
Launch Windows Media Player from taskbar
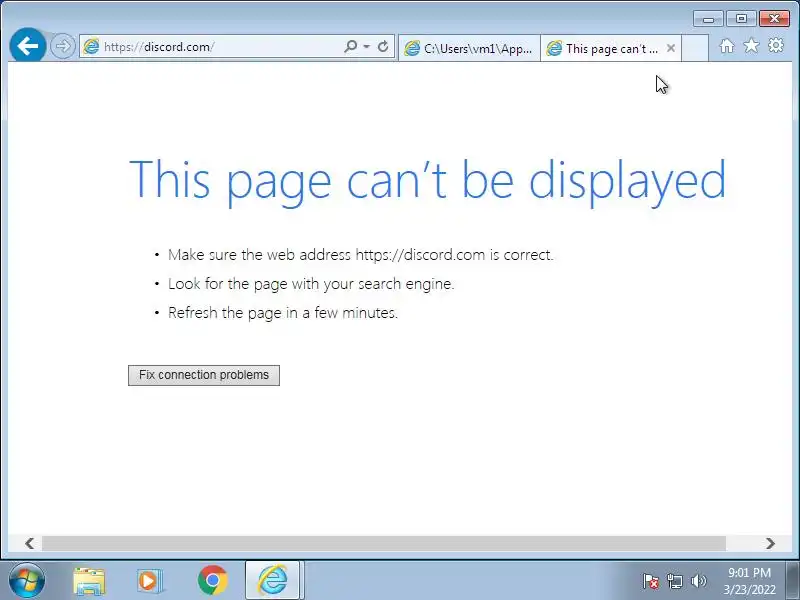tap(150, 581)
